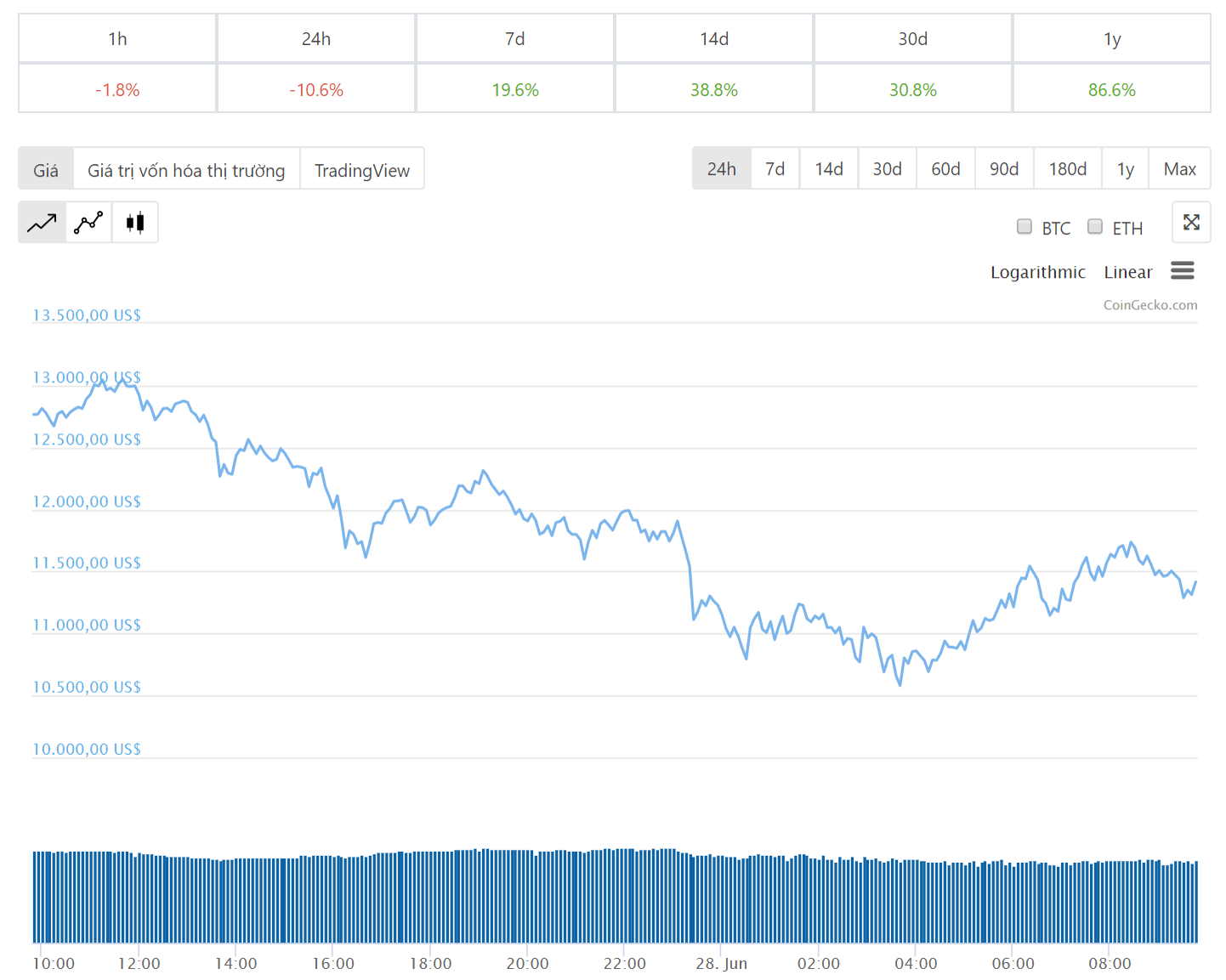The height and width of the screenshot is (980, 1226).
Task: Select the 1y chart range
Action: tap(1126, 168)
